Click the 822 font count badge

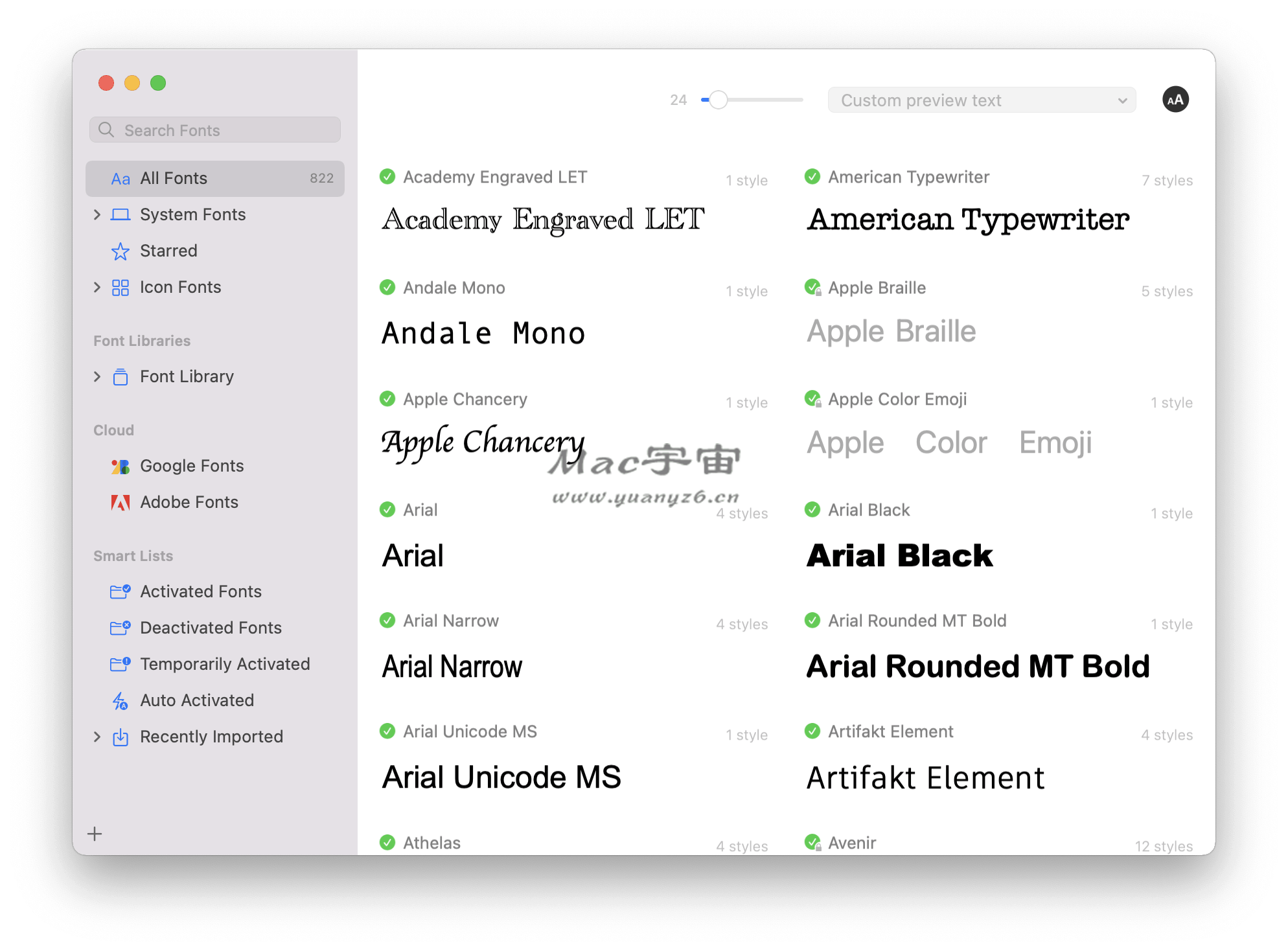click(321, 179)
